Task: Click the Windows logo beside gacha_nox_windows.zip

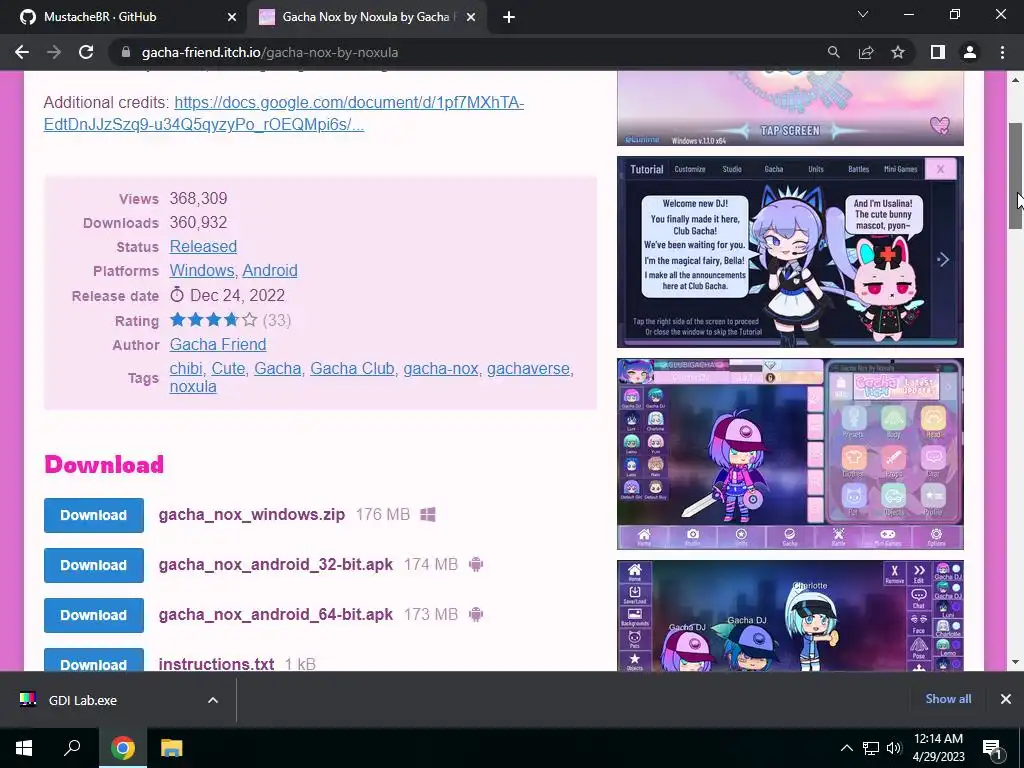Action: (x=428, y=515)
